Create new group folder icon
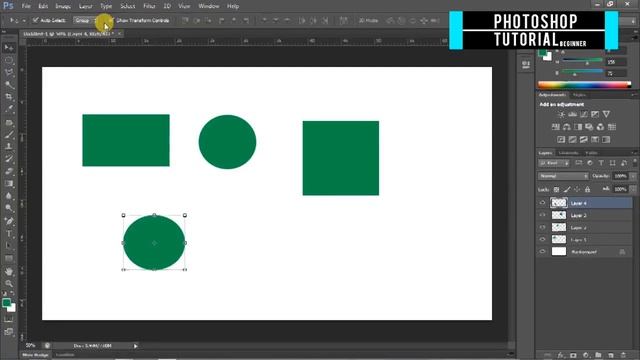This screenshot has width=640, height=360. click(598, 355)
